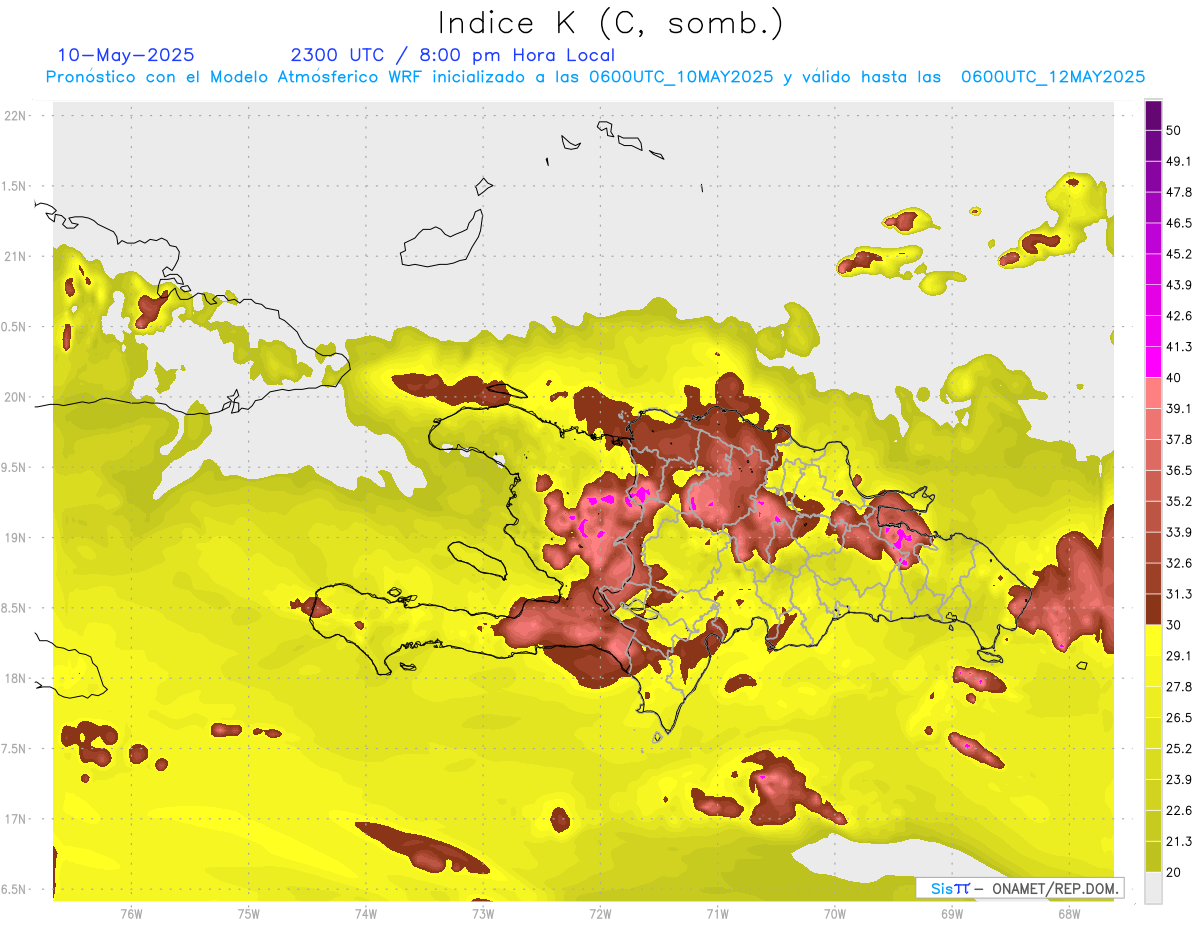Image resolution: width=1200 pixels, height=927 pixels.
Task: Select the '43.9' colorbar label
Action: (x=1178, y=285)
